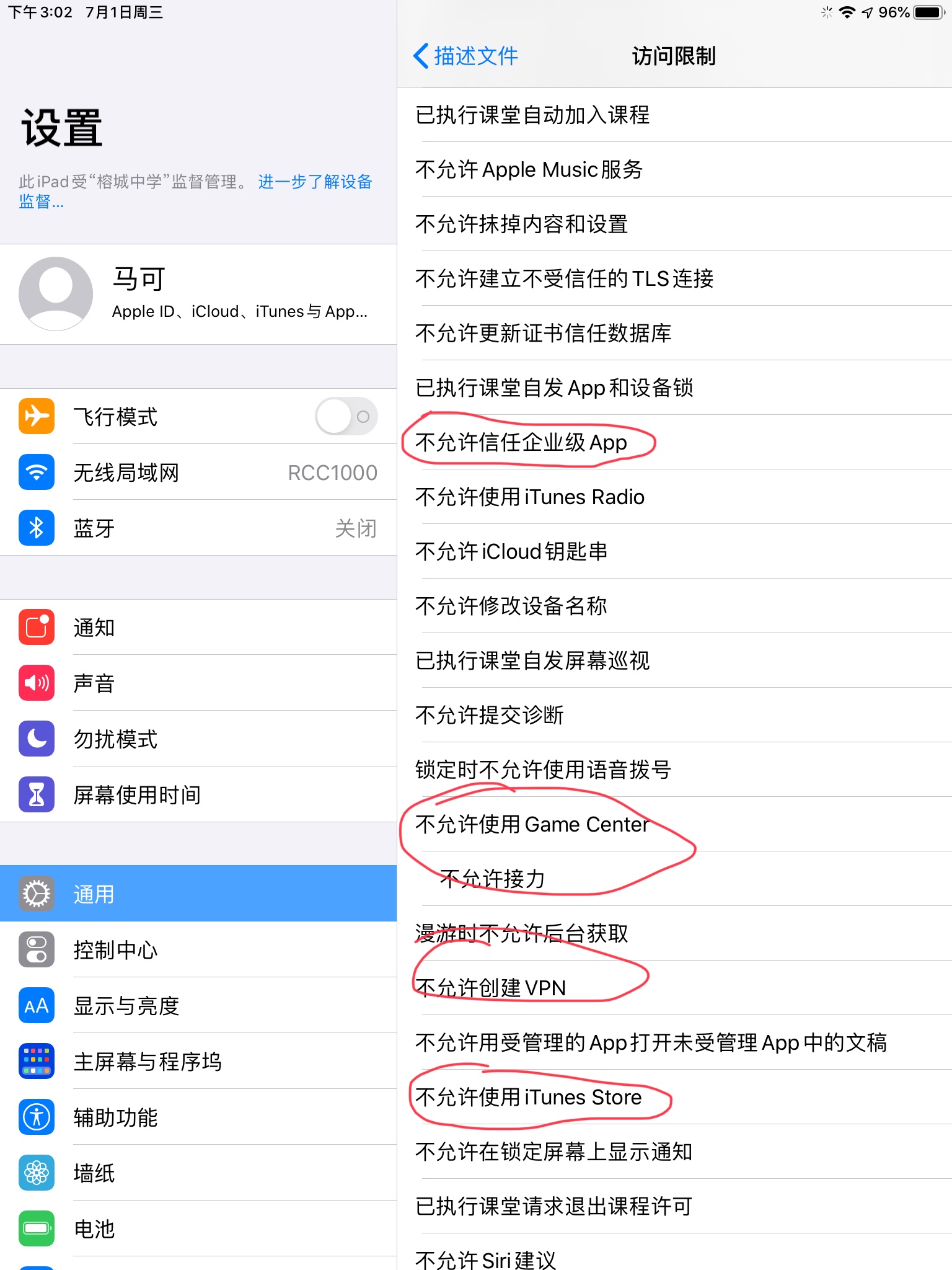Screen dimensions: 952x1270
Task: Open Control Center icon
Action: (37, 949)
